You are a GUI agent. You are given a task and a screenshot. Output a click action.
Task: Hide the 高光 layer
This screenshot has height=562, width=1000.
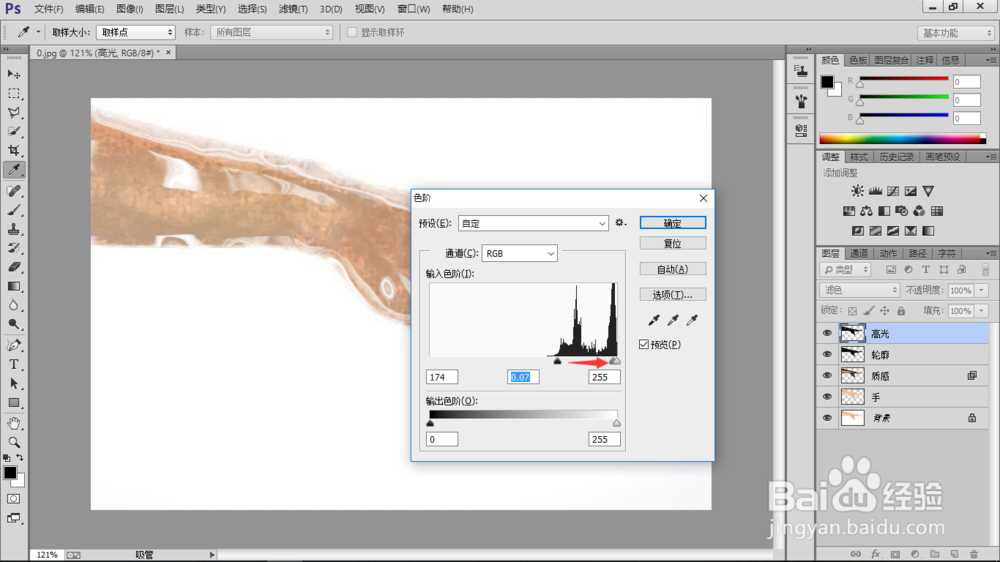coord(827,333)
